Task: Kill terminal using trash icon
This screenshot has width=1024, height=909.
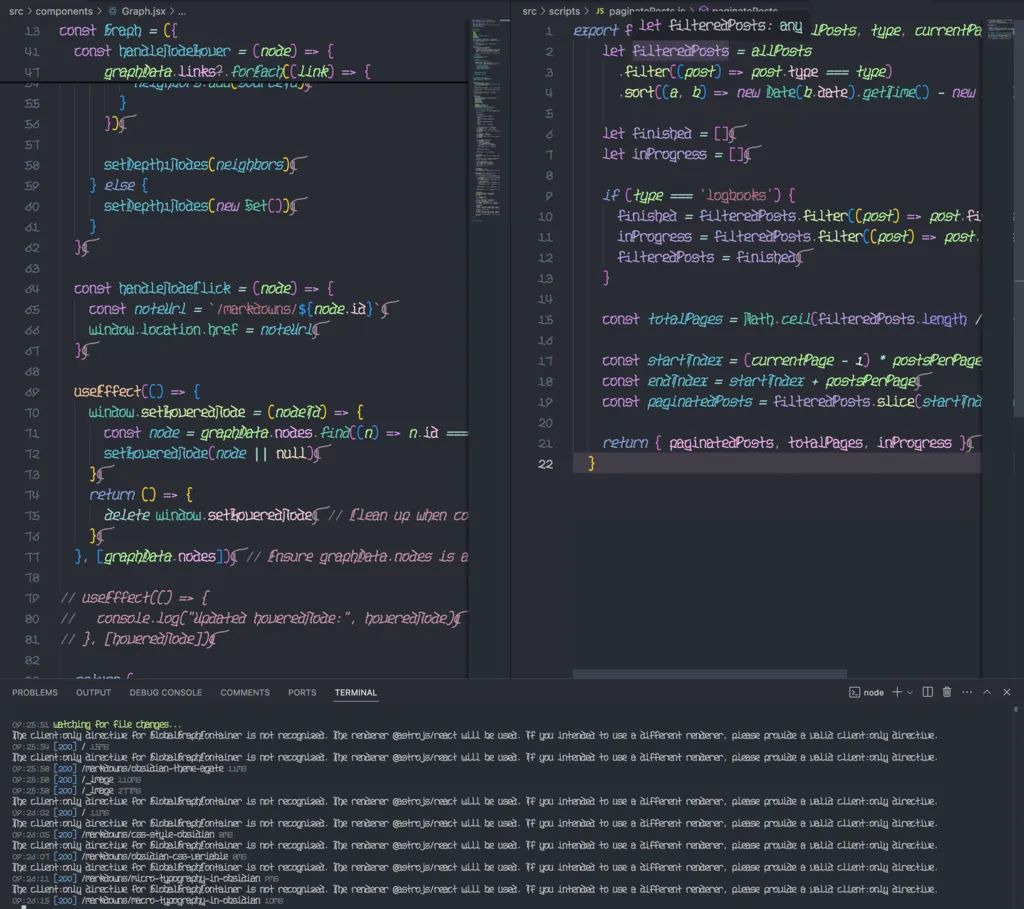Action: point(947,692)
